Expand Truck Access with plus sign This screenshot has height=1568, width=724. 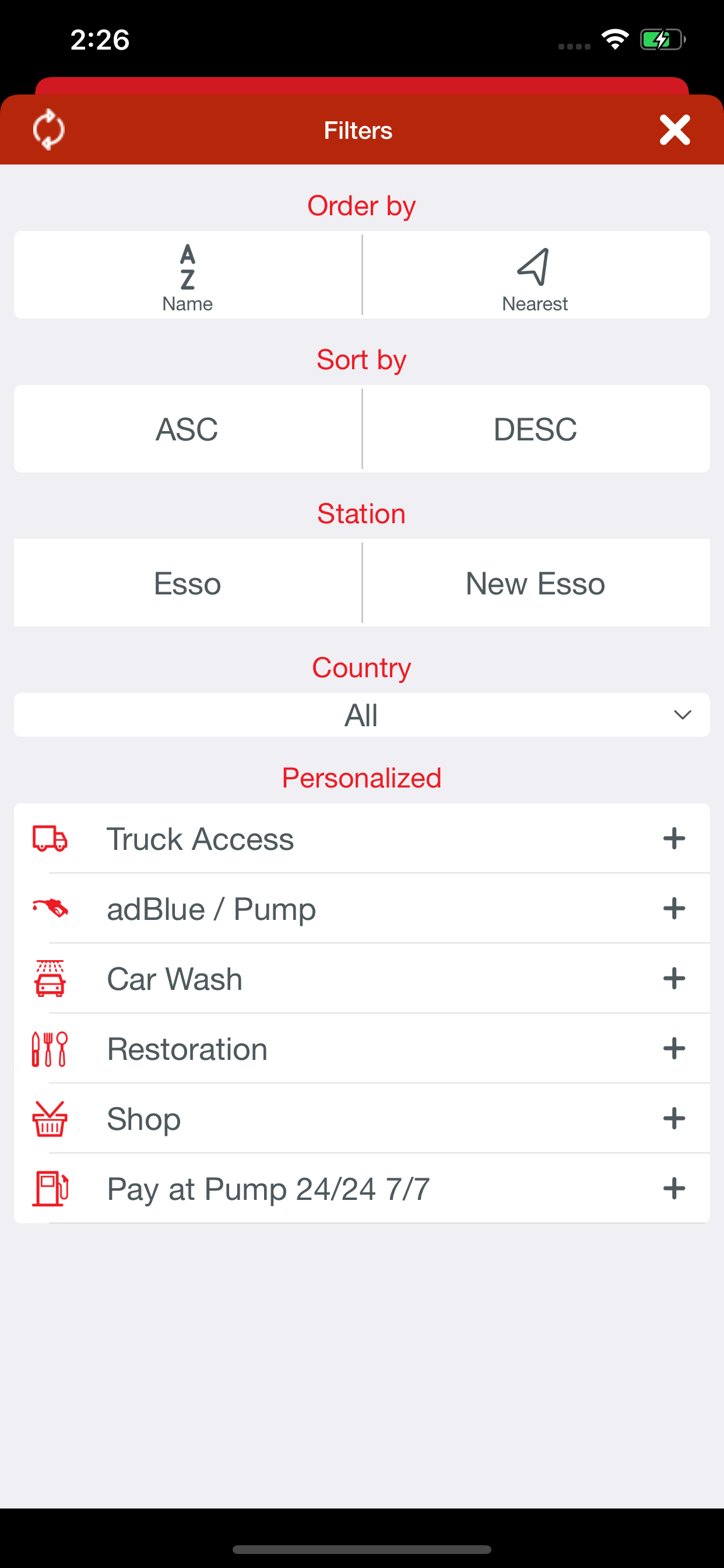(x=674, y=838)
